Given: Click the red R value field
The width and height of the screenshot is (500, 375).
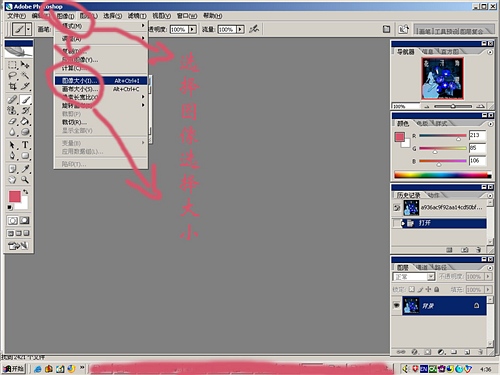Looking at the screenshot, I should click(477, 135).
